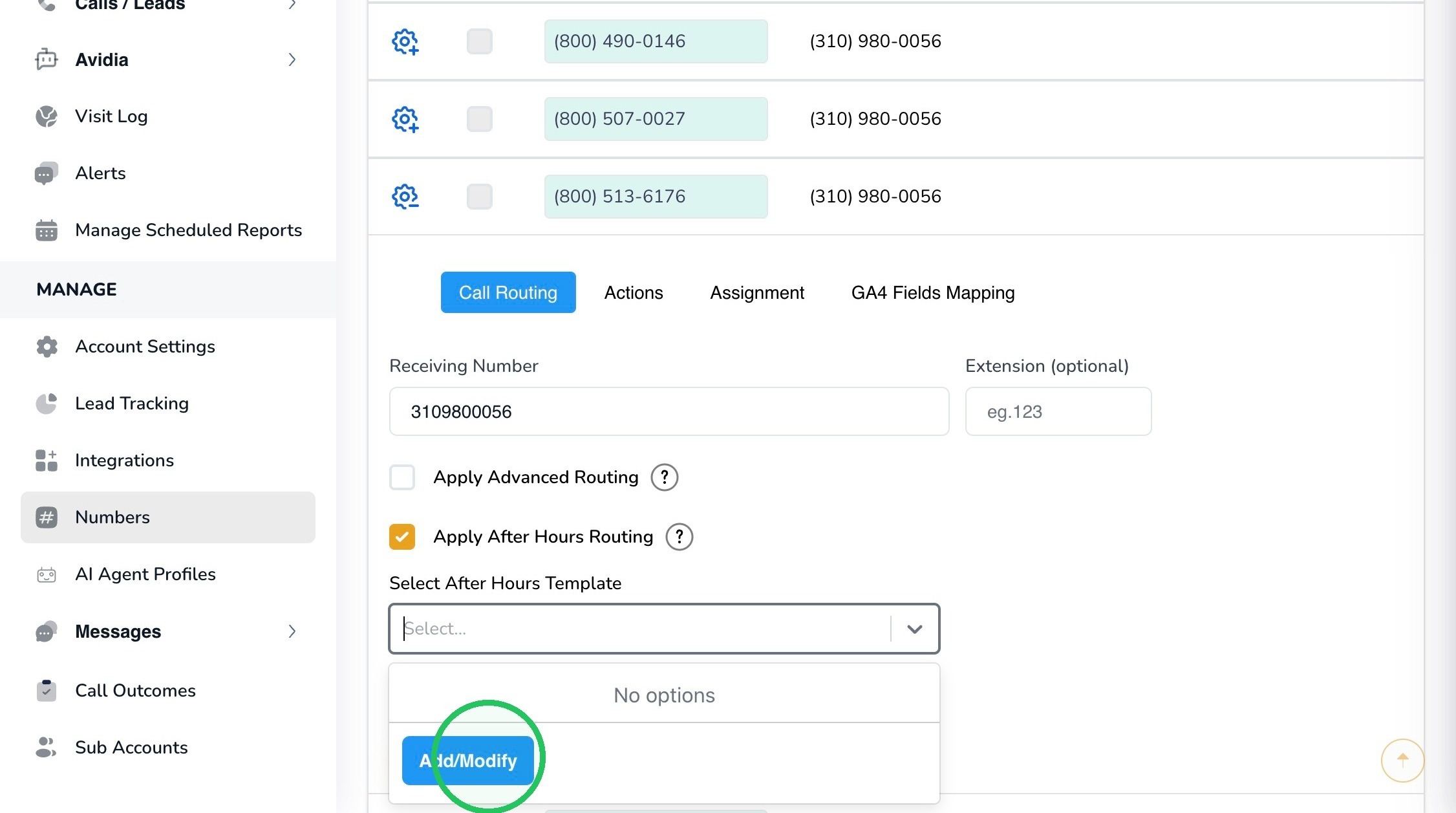Click the Lead Tracking pie chart icon
Image resolution: width=1456 pixels, height=813 pixels.
coord(46,404)
